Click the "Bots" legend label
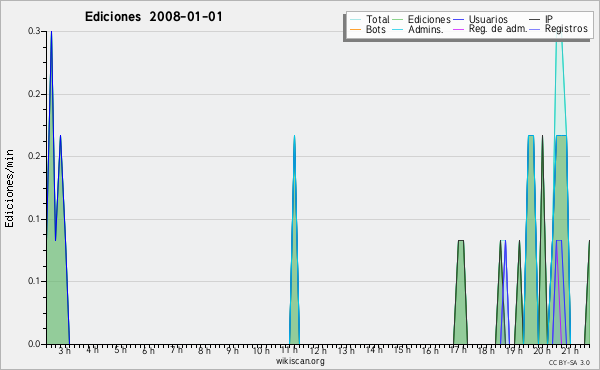Image resolution: width=600 pixels, height=370 pixels. tap(376, 29)
